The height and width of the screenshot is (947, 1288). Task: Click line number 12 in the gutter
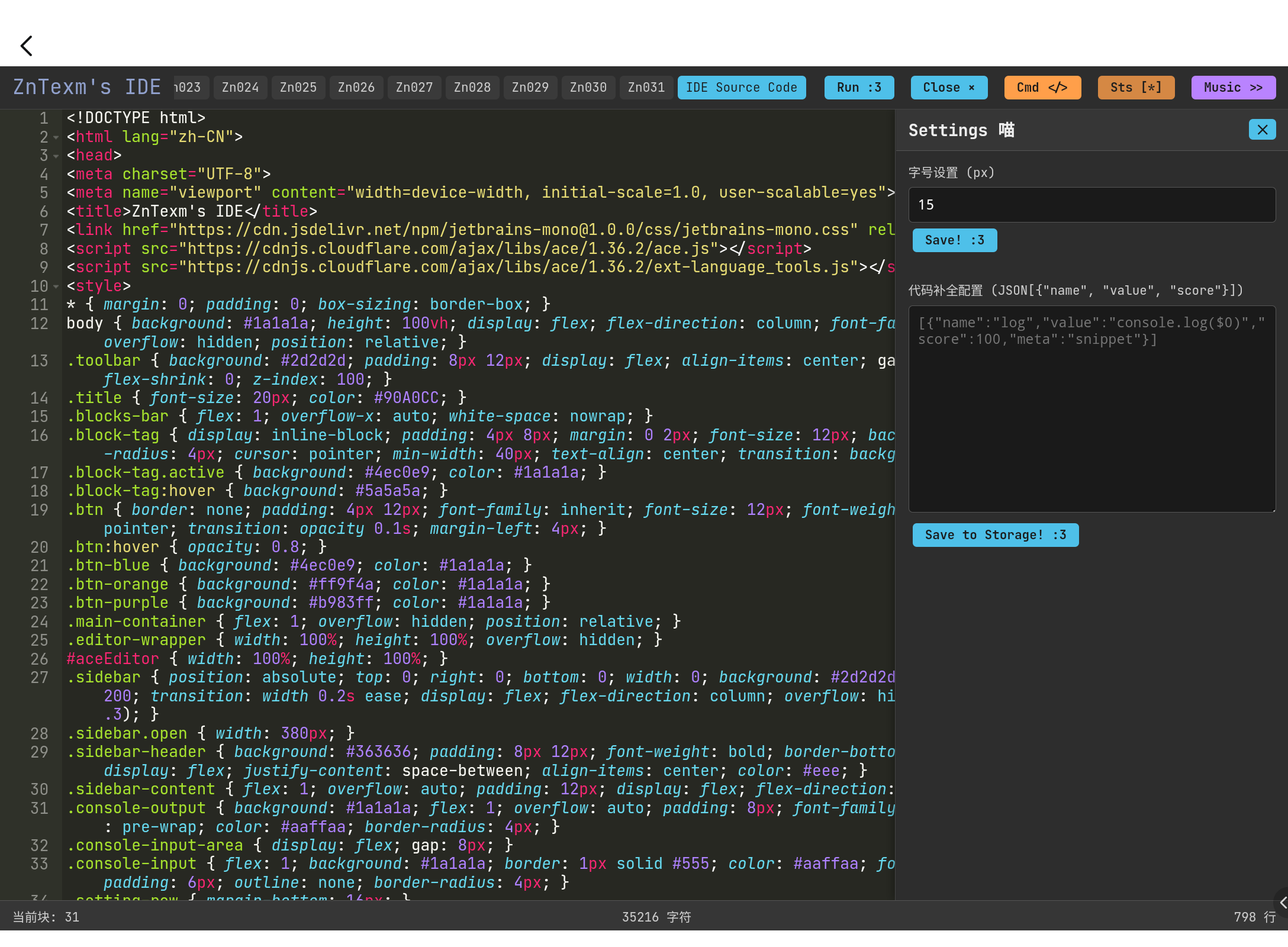point(39,324)
